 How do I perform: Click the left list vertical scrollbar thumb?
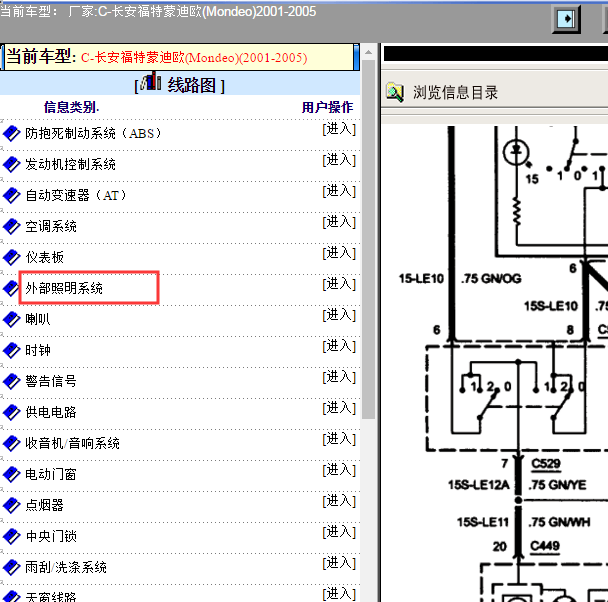368,239
